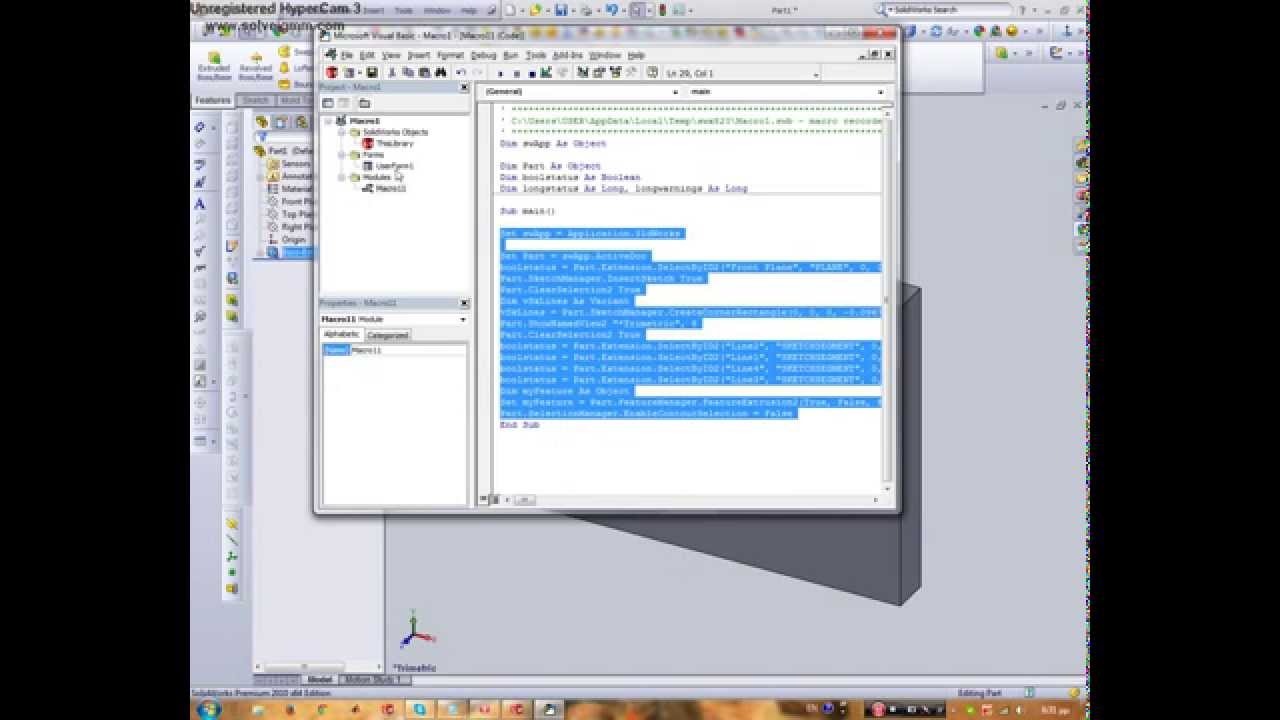Click the Name property value Macro11 field

point(408,350)
